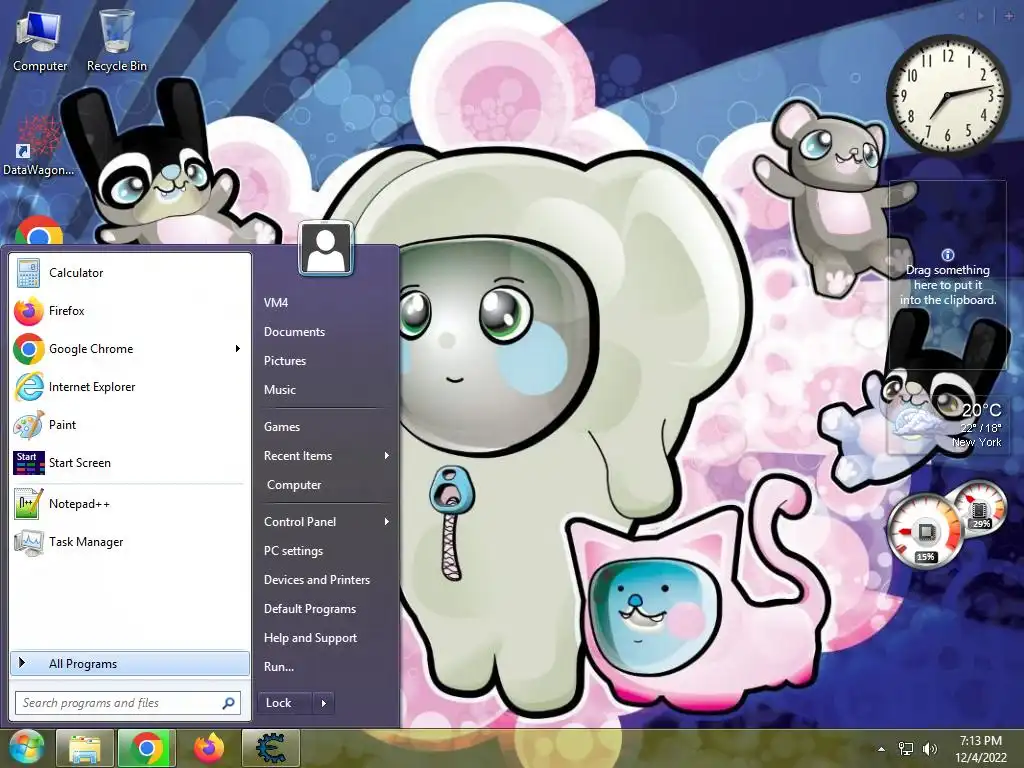Click the Google Chrome icon in Start menu

tap(28, 349)
